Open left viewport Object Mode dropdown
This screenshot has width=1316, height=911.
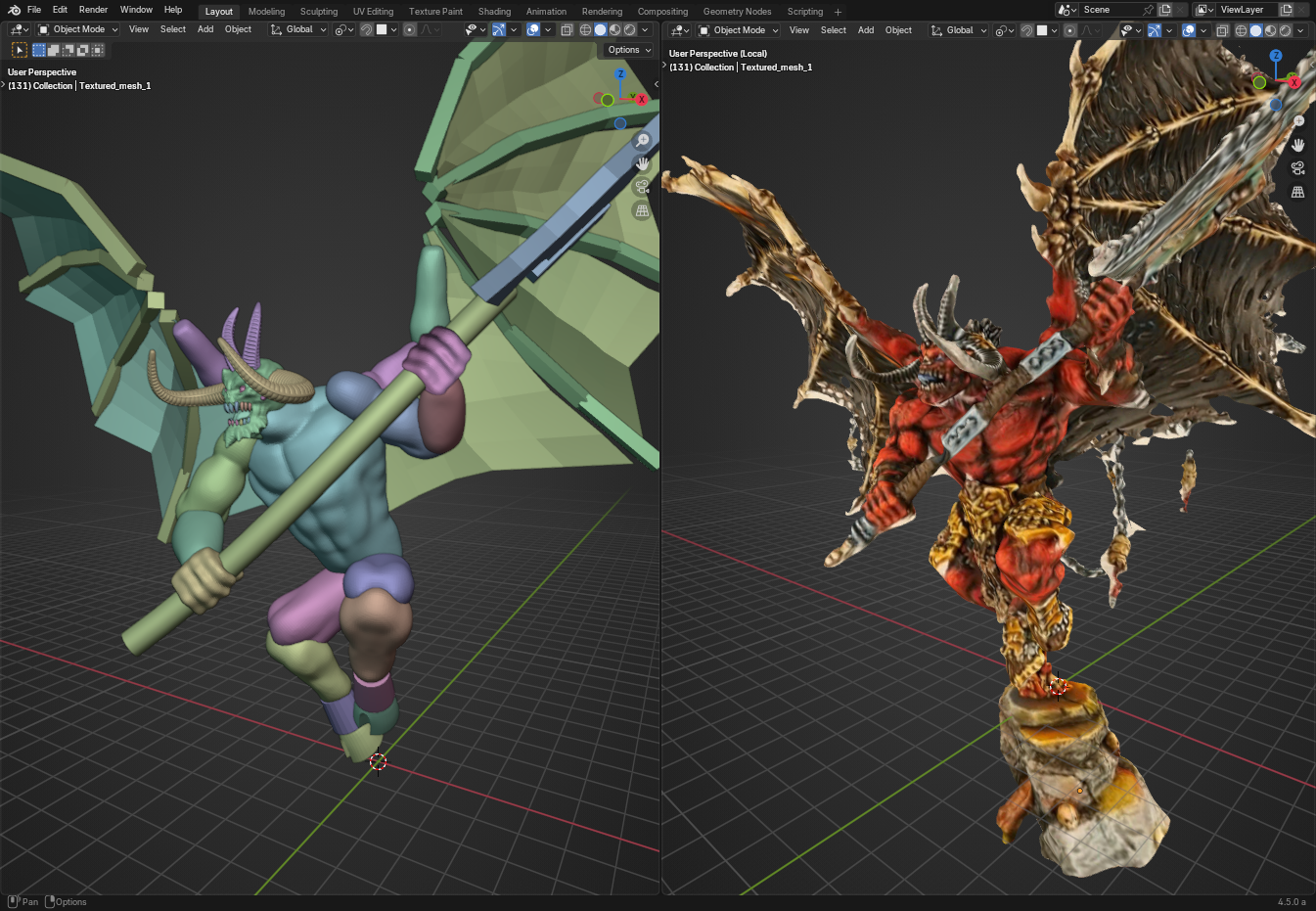click(77, 29)
